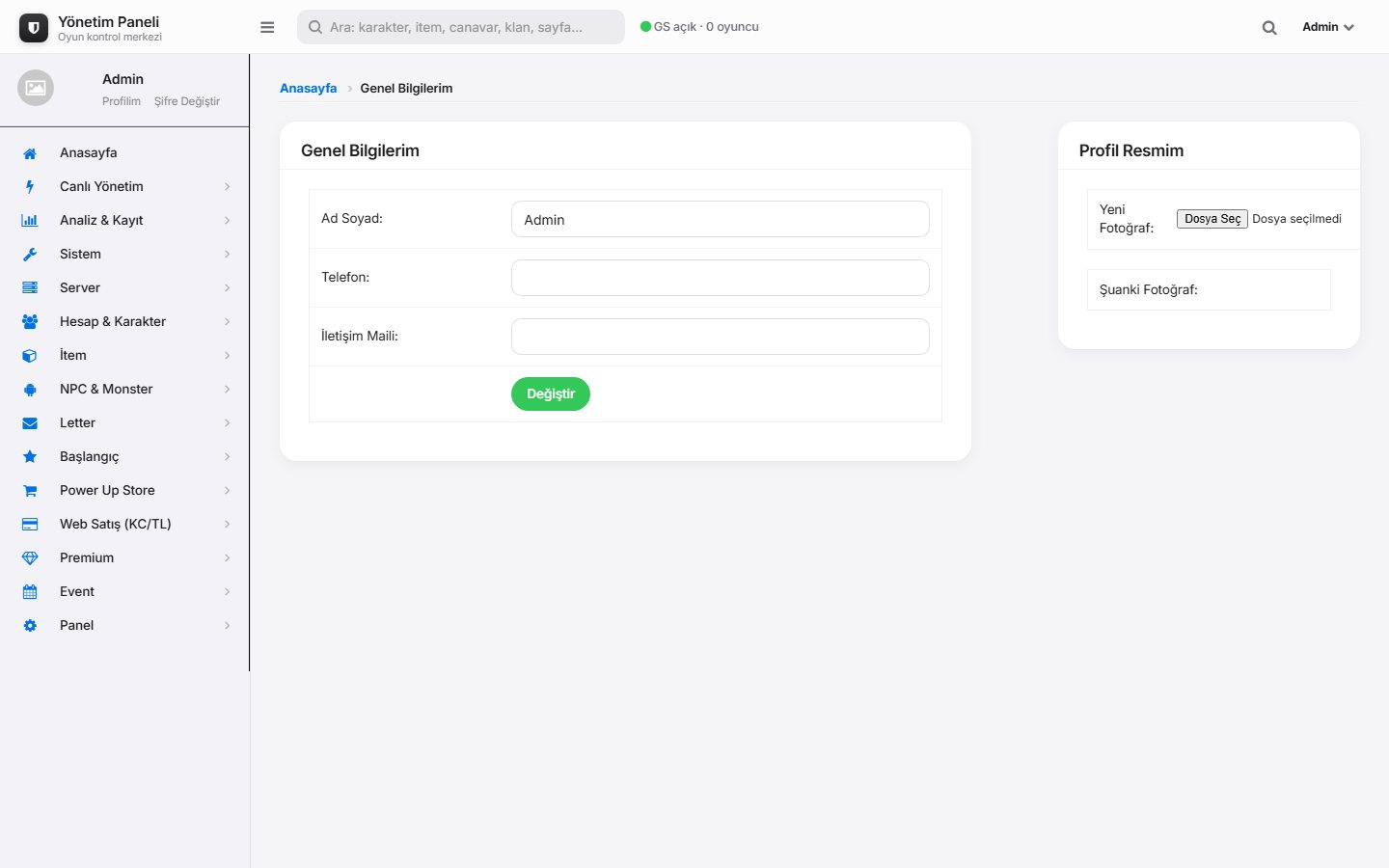The image size is (1389, 868).
Task: Click the İletişim Maili input field
Action: click(721, 337)
